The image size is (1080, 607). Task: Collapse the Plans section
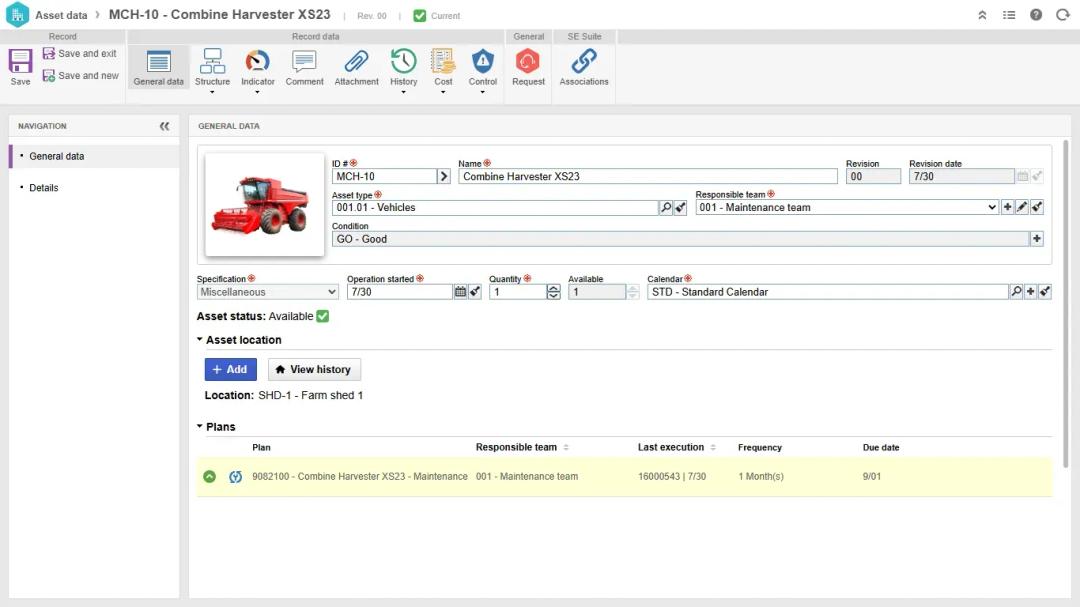pyautogui.click(x=200, y=427)
